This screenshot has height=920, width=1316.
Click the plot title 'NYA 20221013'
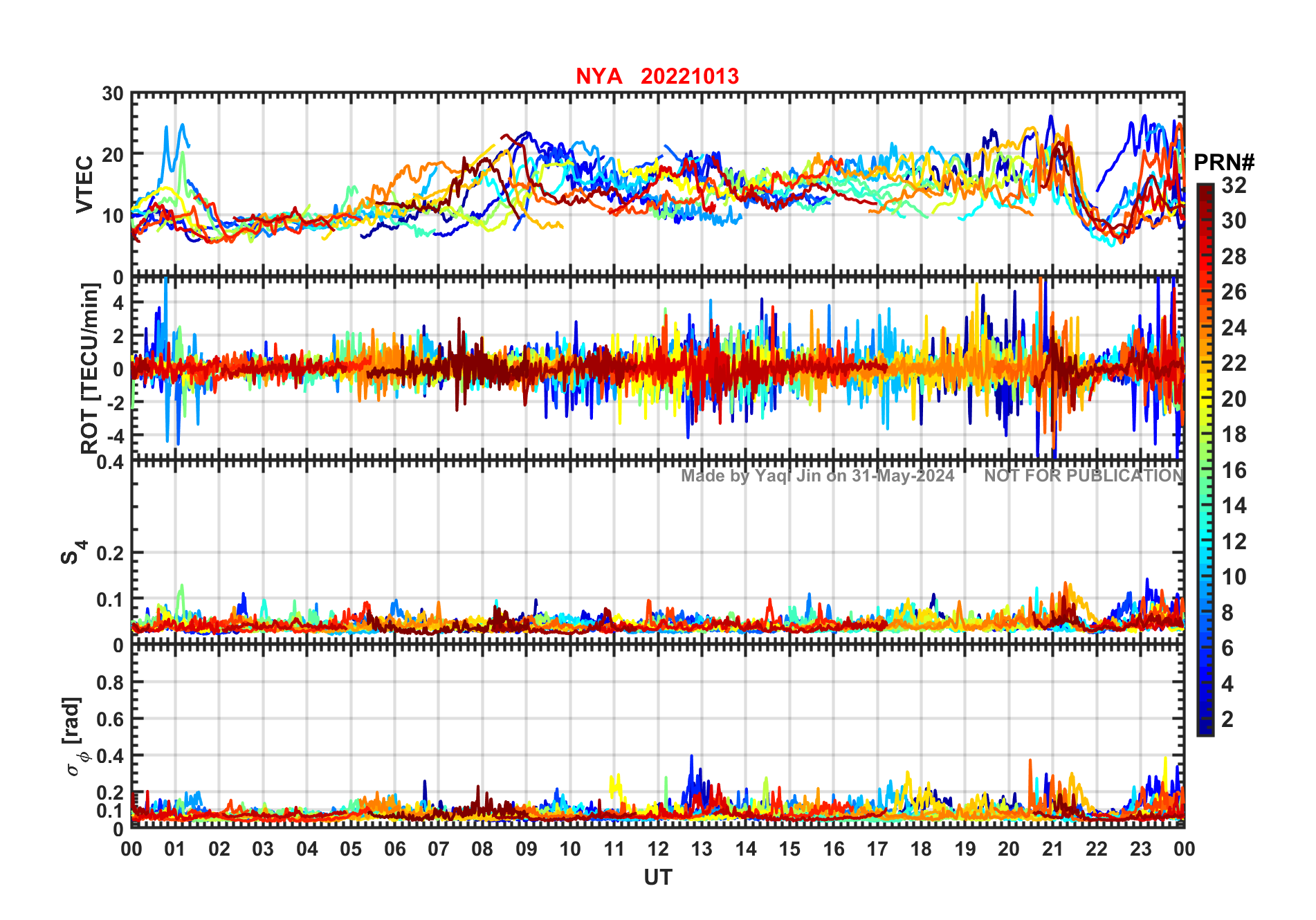click(657, 76)
